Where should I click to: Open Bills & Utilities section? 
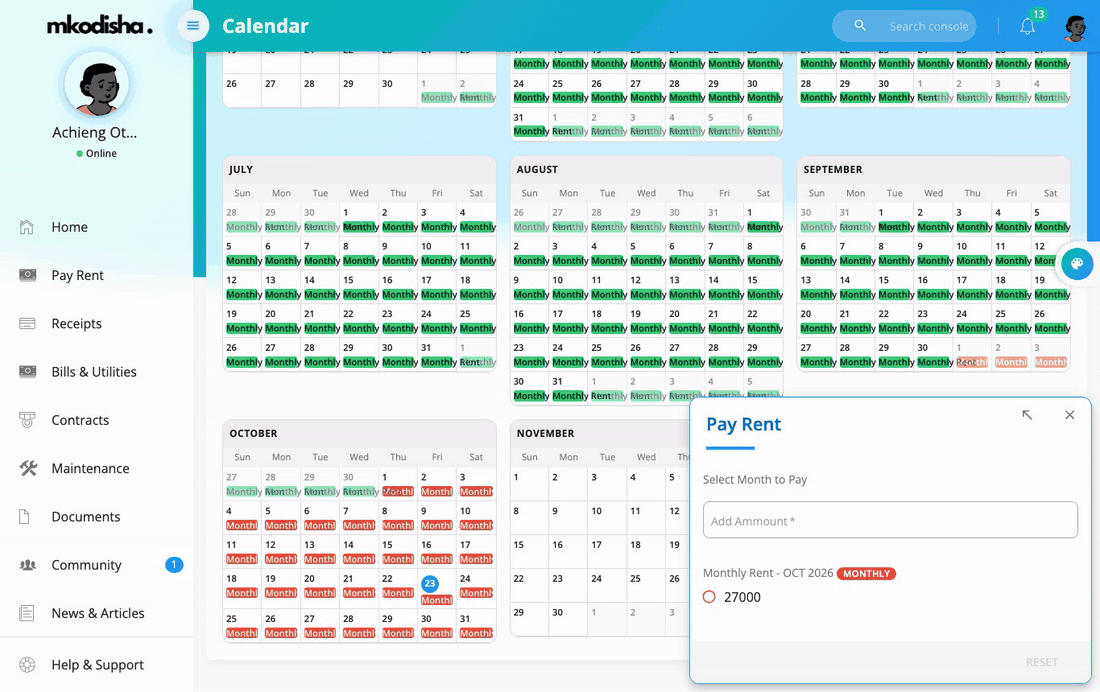point(94,372)
